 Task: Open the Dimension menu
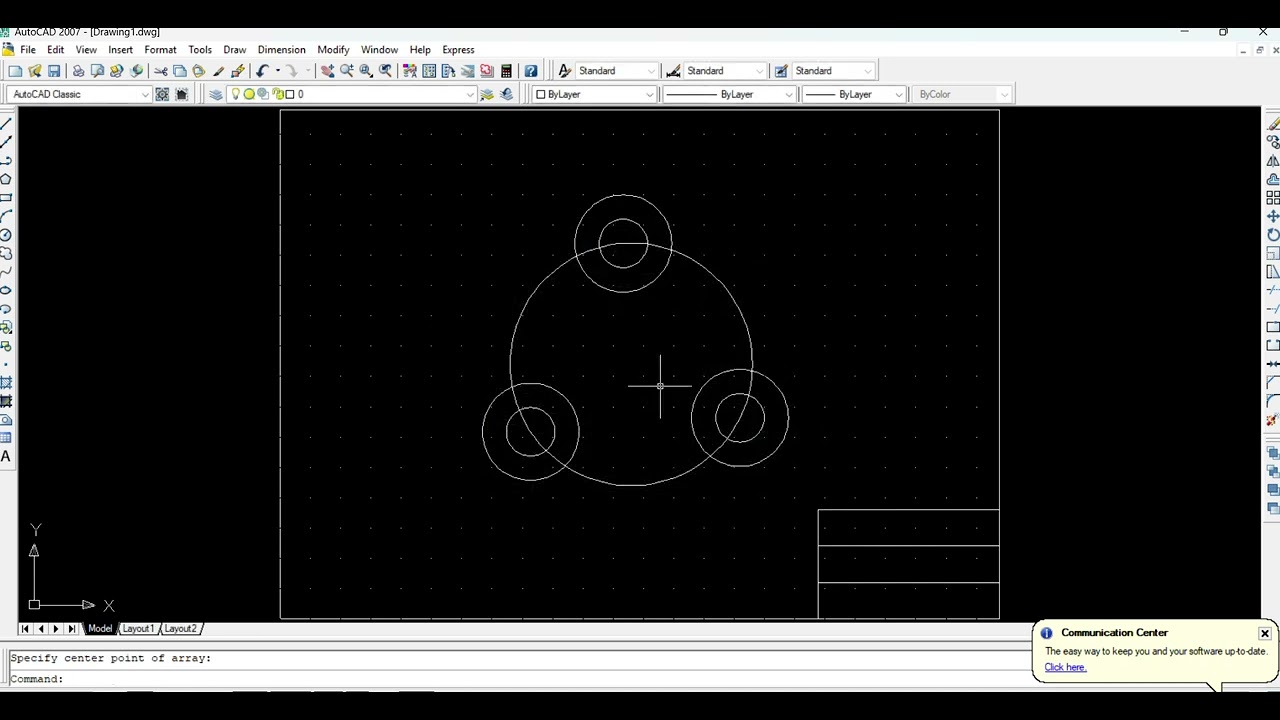(281, 50)
